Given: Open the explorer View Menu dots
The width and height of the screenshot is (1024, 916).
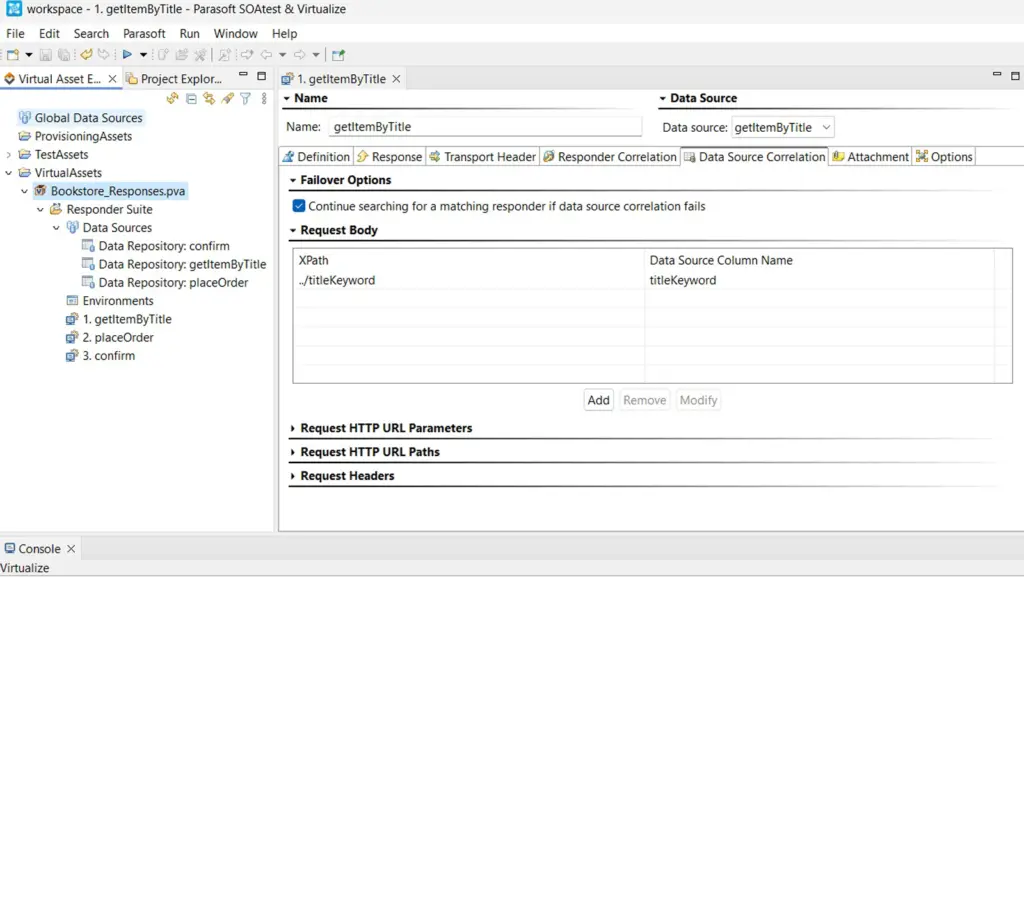Looking at the screenshot, I should pyautogui.click(x=264, y=99).
